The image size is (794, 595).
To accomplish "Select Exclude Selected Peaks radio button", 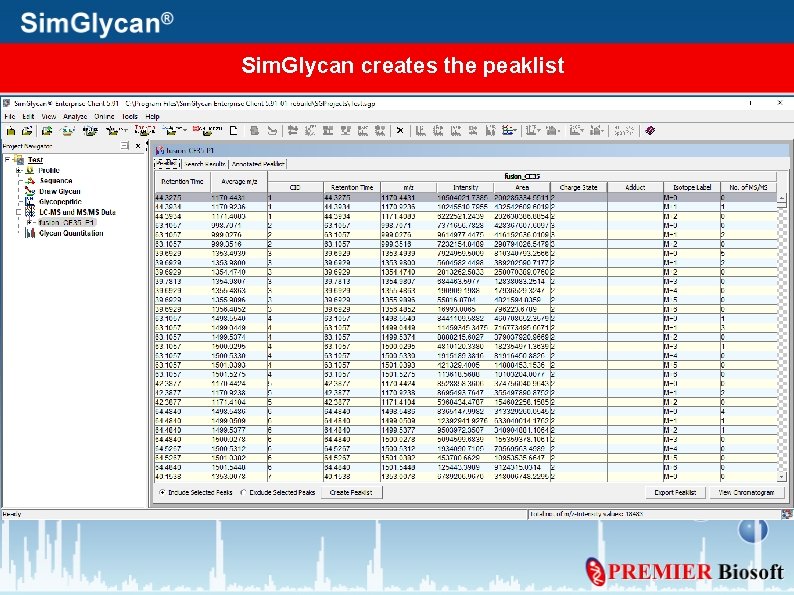I will pyautogui.click(x=243, y=492).
